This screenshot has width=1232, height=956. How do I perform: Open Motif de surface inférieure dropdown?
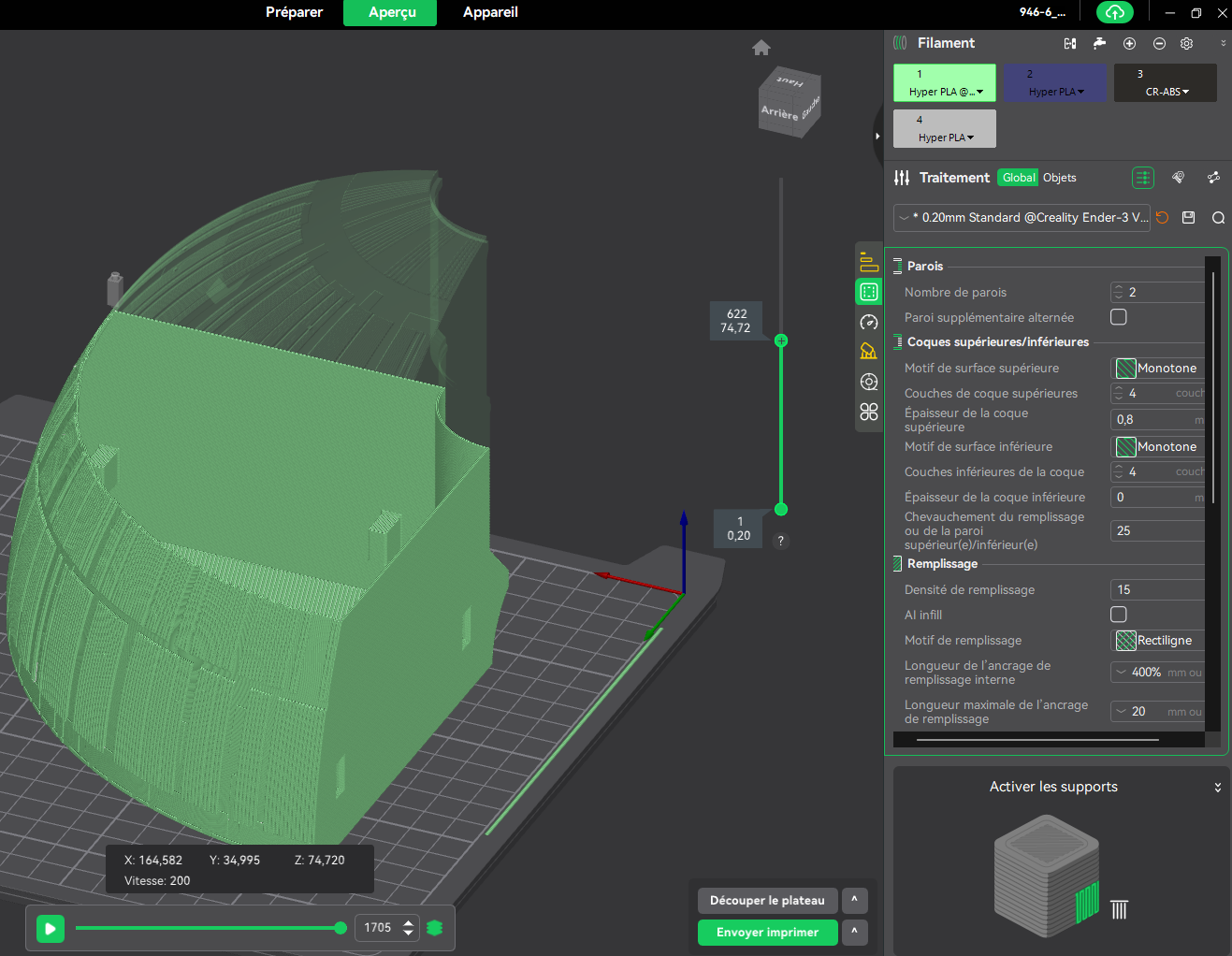click(x=1158, y=446)
